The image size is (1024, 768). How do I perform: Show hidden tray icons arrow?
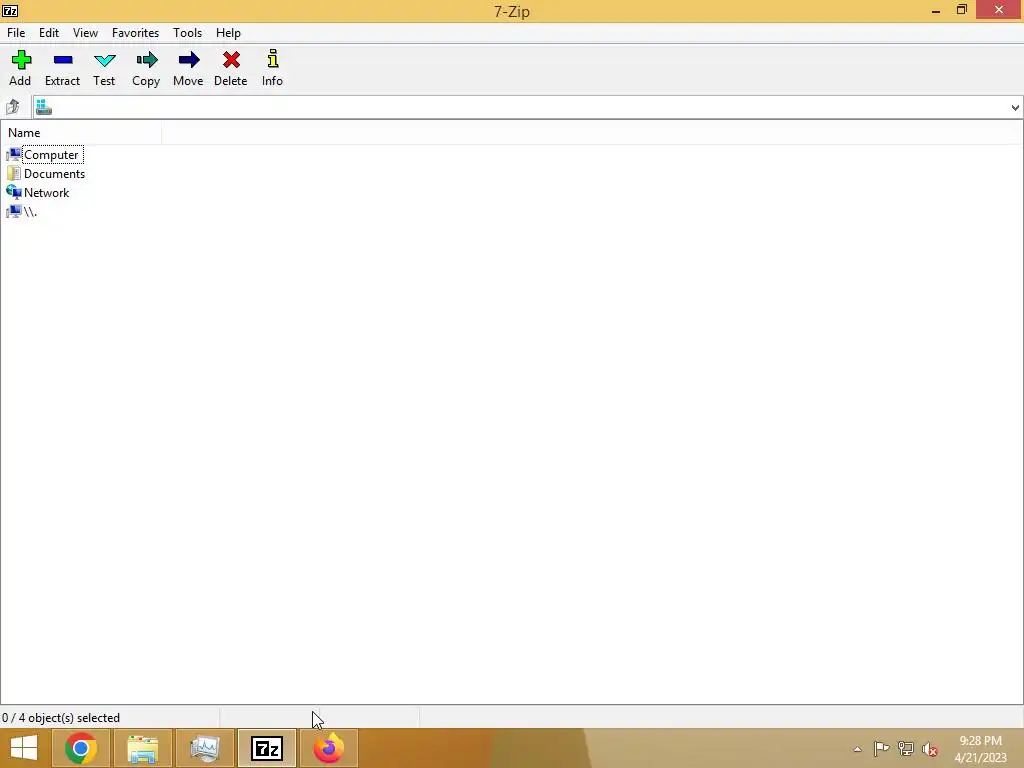[857, 749]
